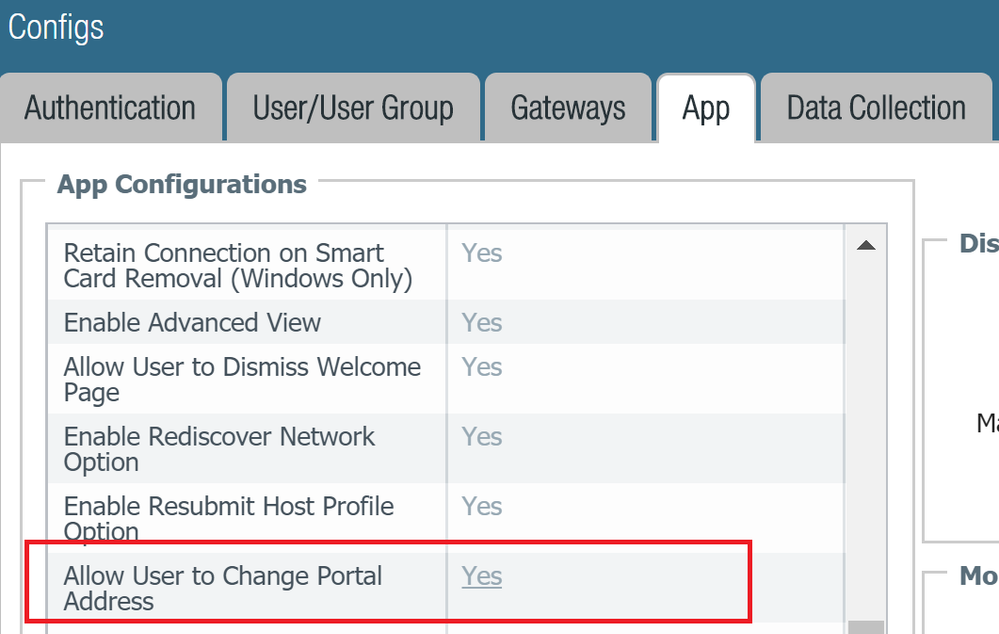The image size is (999, 634).
Task: Click the Yes link for Allow User to Change Portal Address
Action: (482, 576)
